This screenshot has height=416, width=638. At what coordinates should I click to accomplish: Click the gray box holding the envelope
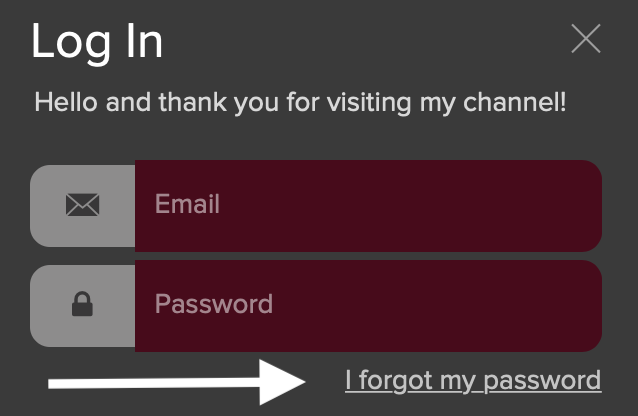pos(83,206)
